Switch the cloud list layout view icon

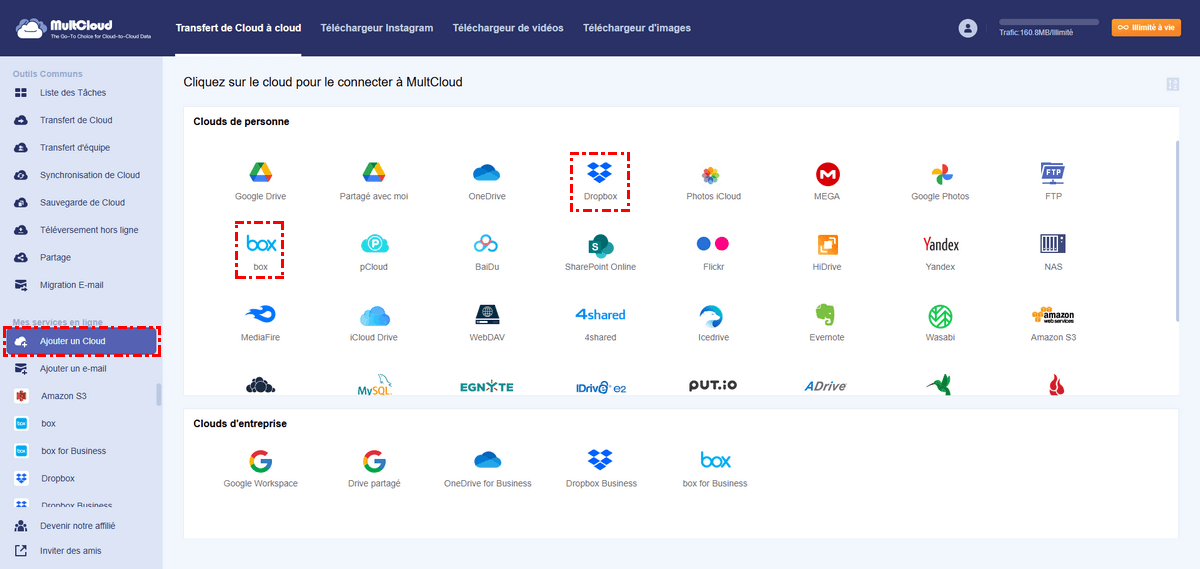point(1172,84)
